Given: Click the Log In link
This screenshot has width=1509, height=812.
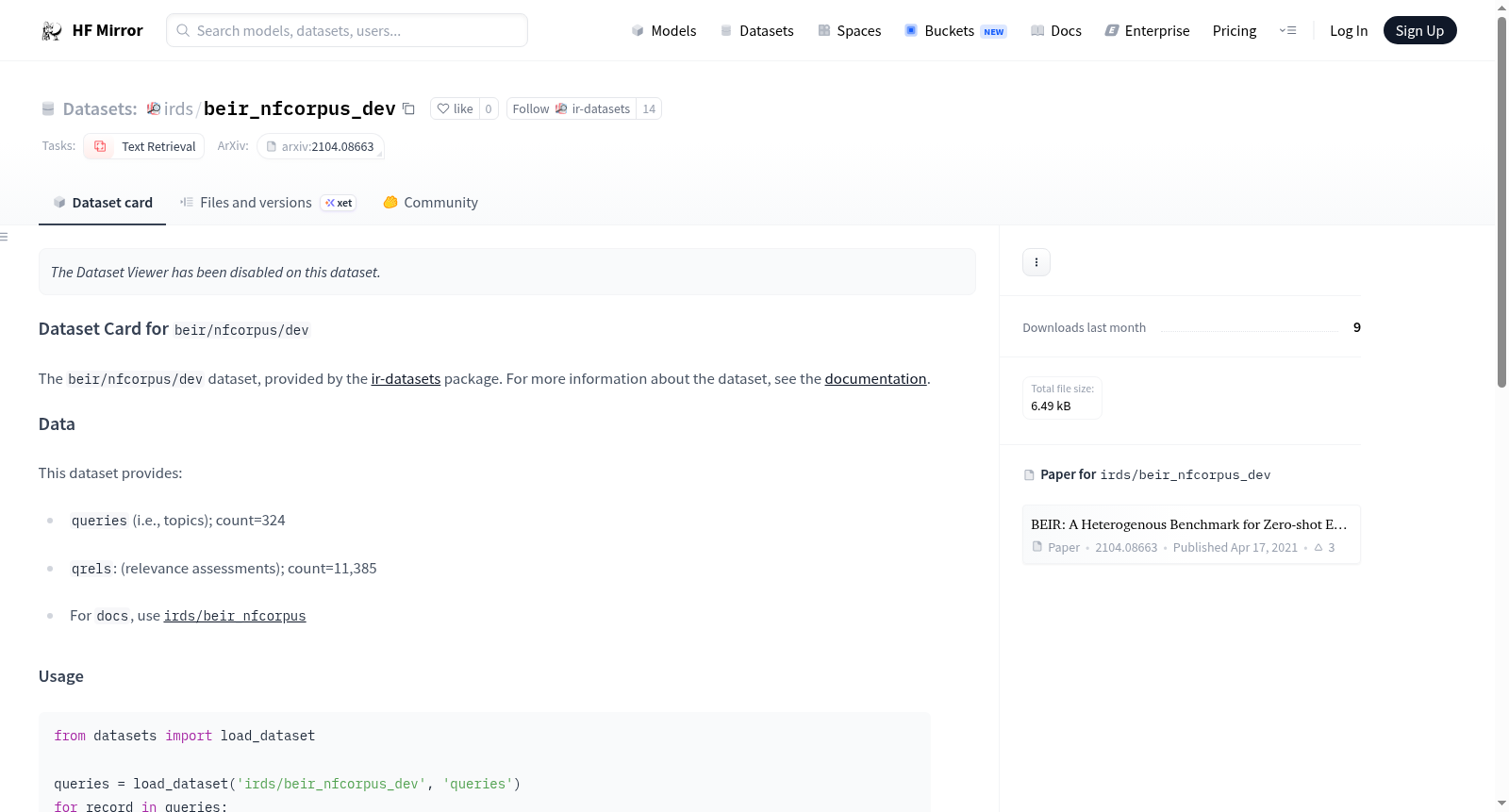Looking at the screenshot, I should pyautogui.click(x=1349, y=30).
